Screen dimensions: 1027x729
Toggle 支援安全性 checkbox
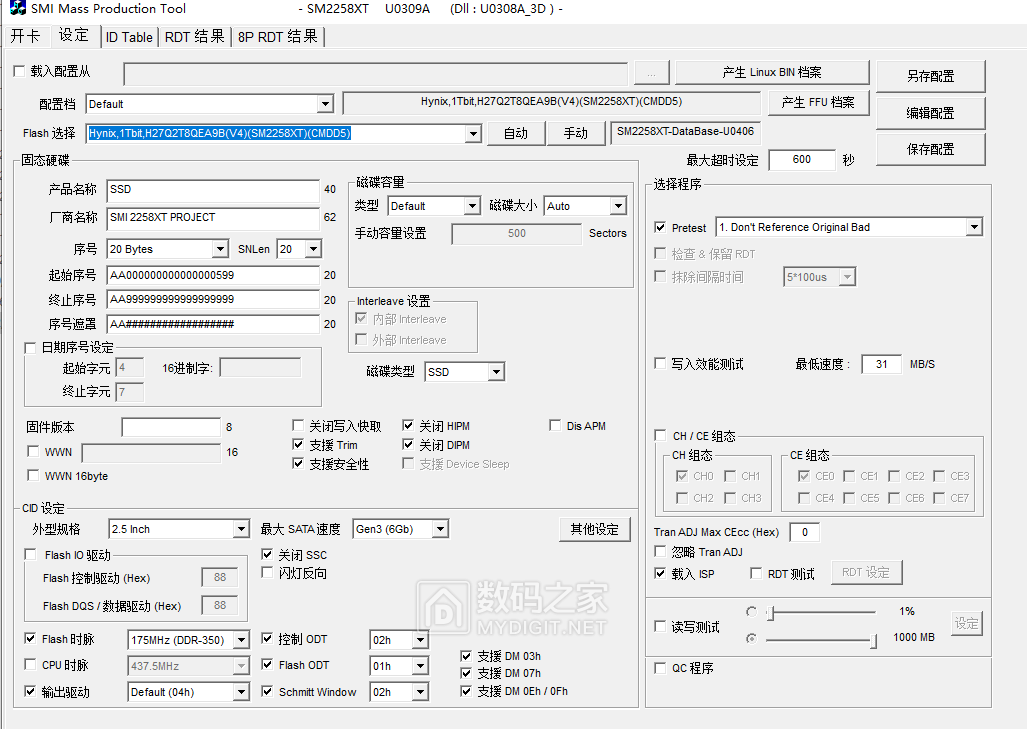(298, 464)
